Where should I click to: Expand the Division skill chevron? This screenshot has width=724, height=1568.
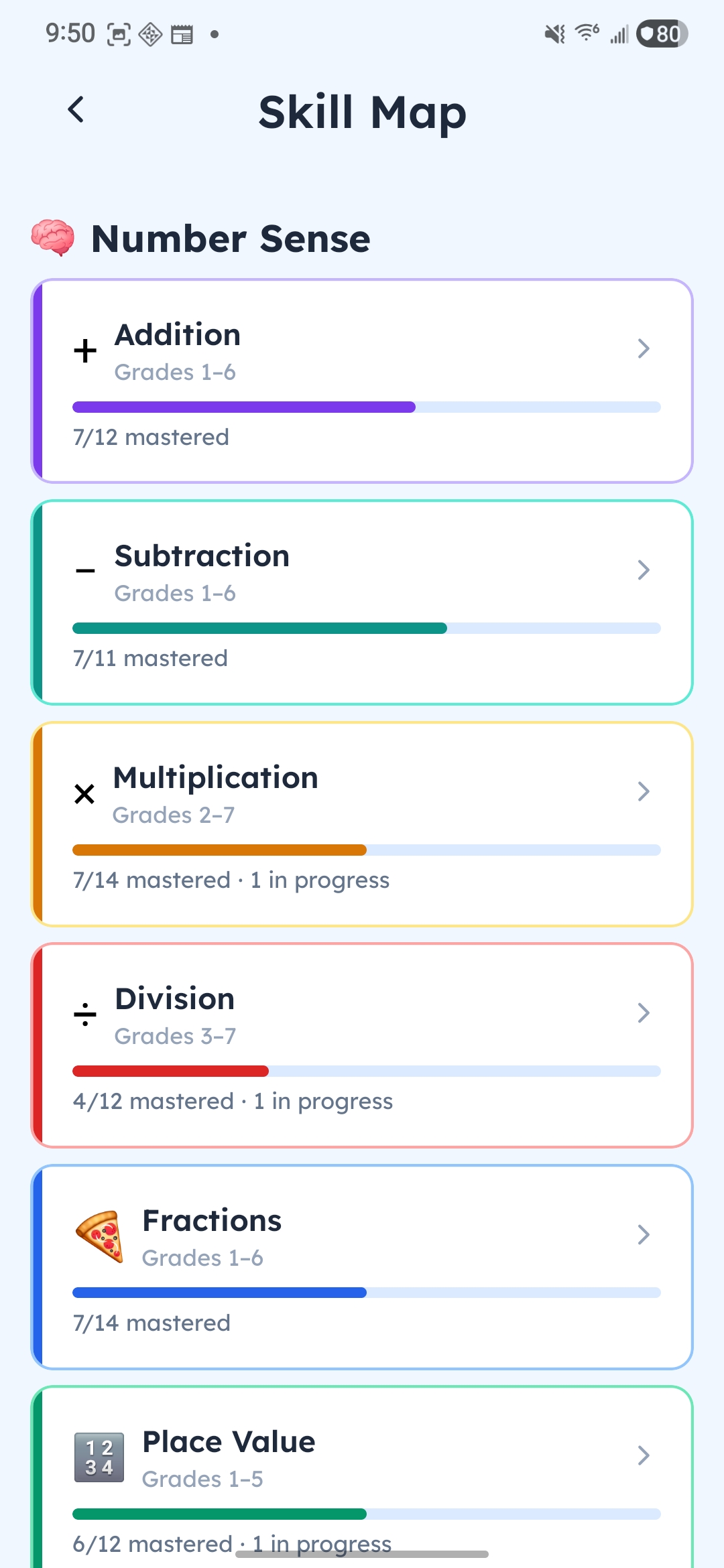tap(644, 1013)
